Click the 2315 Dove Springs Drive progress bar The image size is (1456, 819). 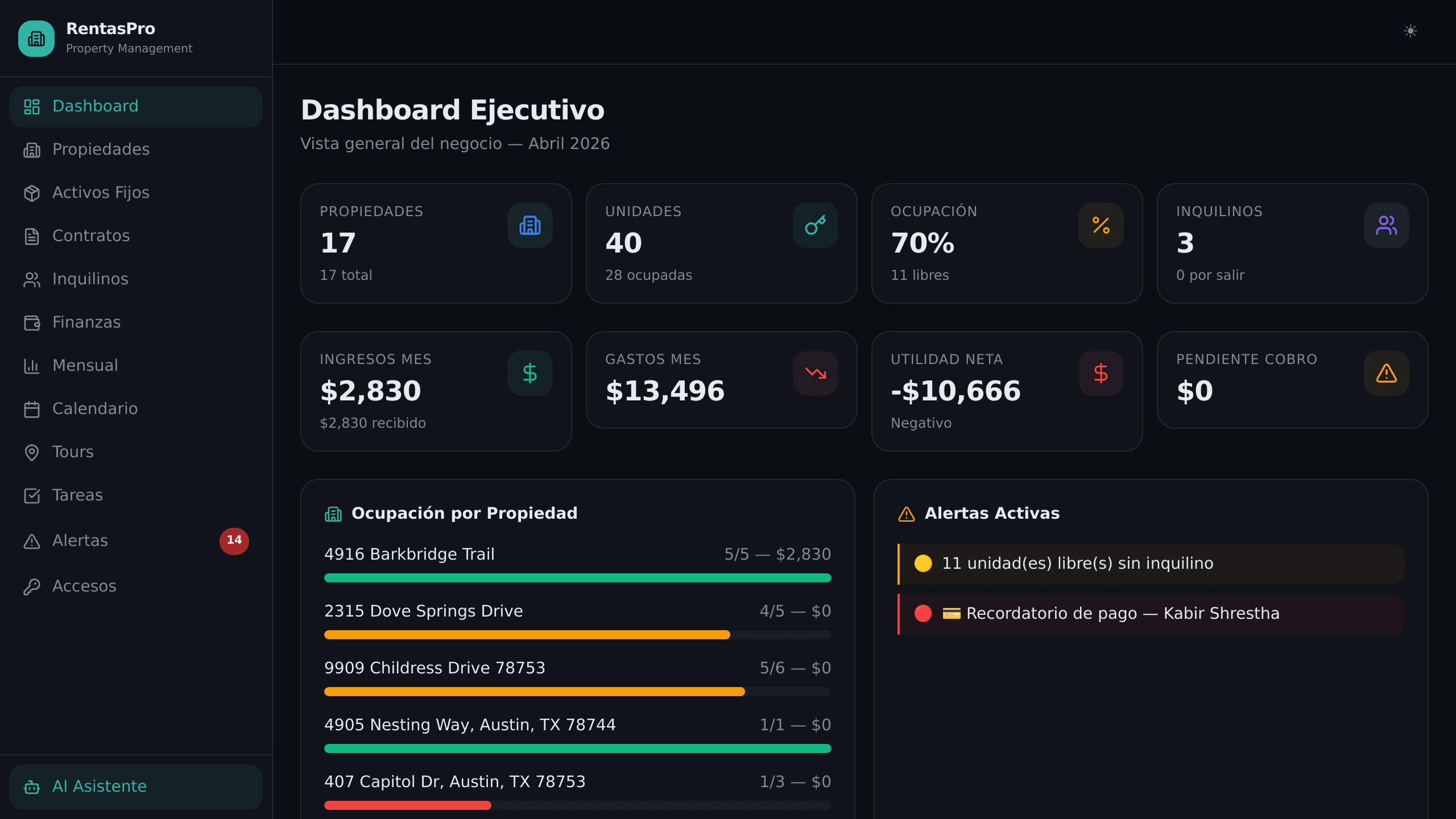tap(578, 635)
